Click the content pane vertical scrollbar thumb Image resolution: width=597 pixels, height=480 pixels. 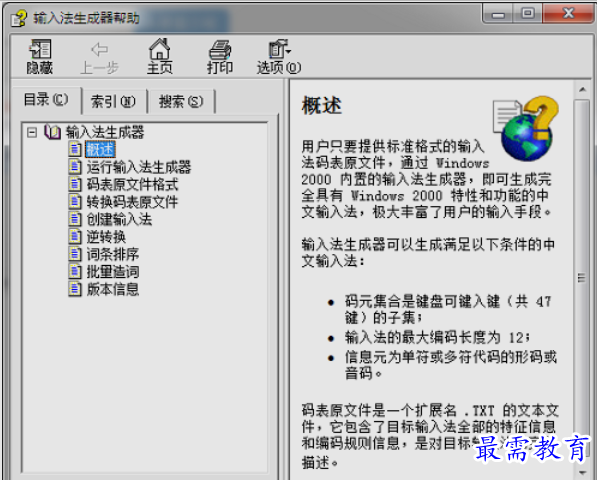[x=582, y=278]
